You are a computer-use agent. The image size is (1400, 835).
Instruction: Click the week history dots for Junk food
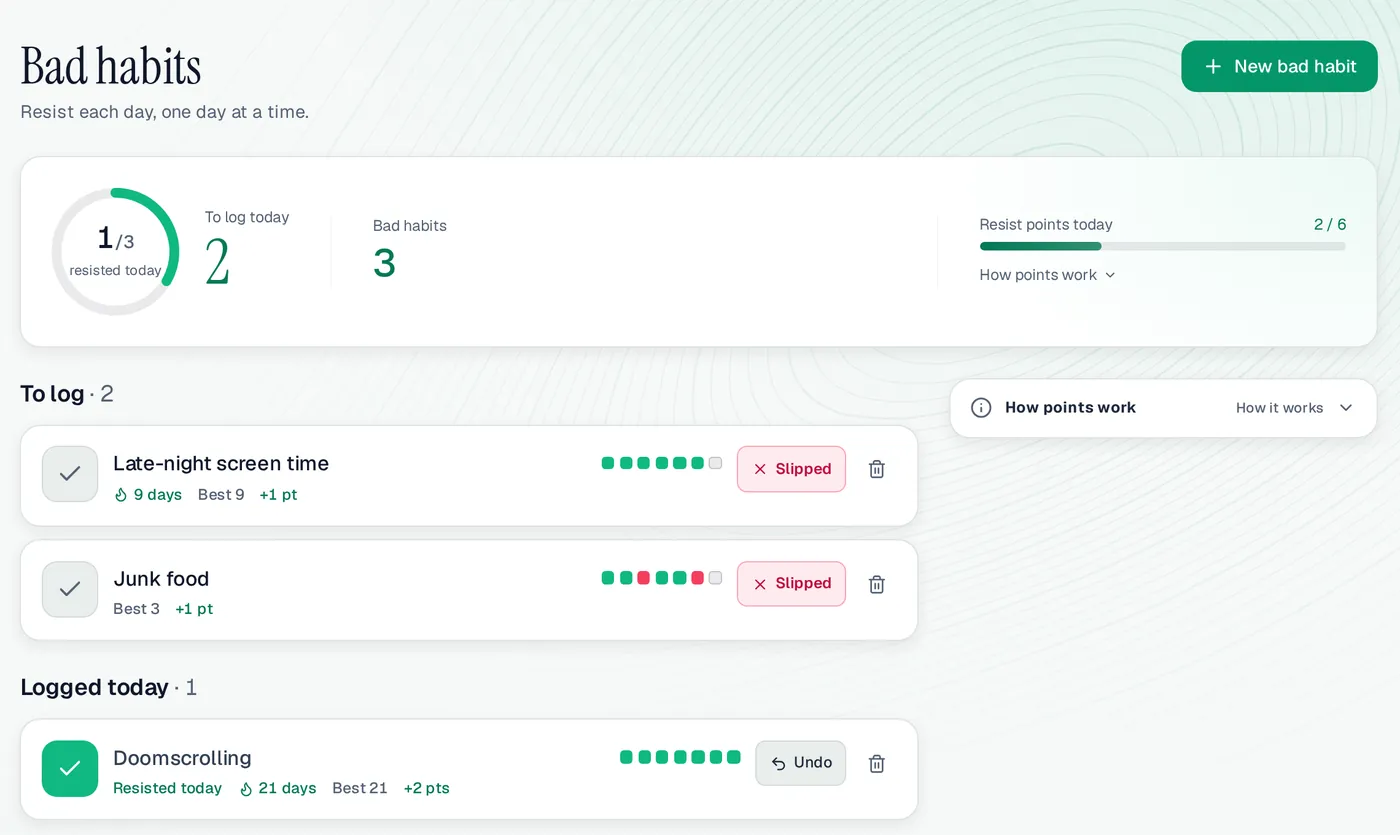click(661, 578)
